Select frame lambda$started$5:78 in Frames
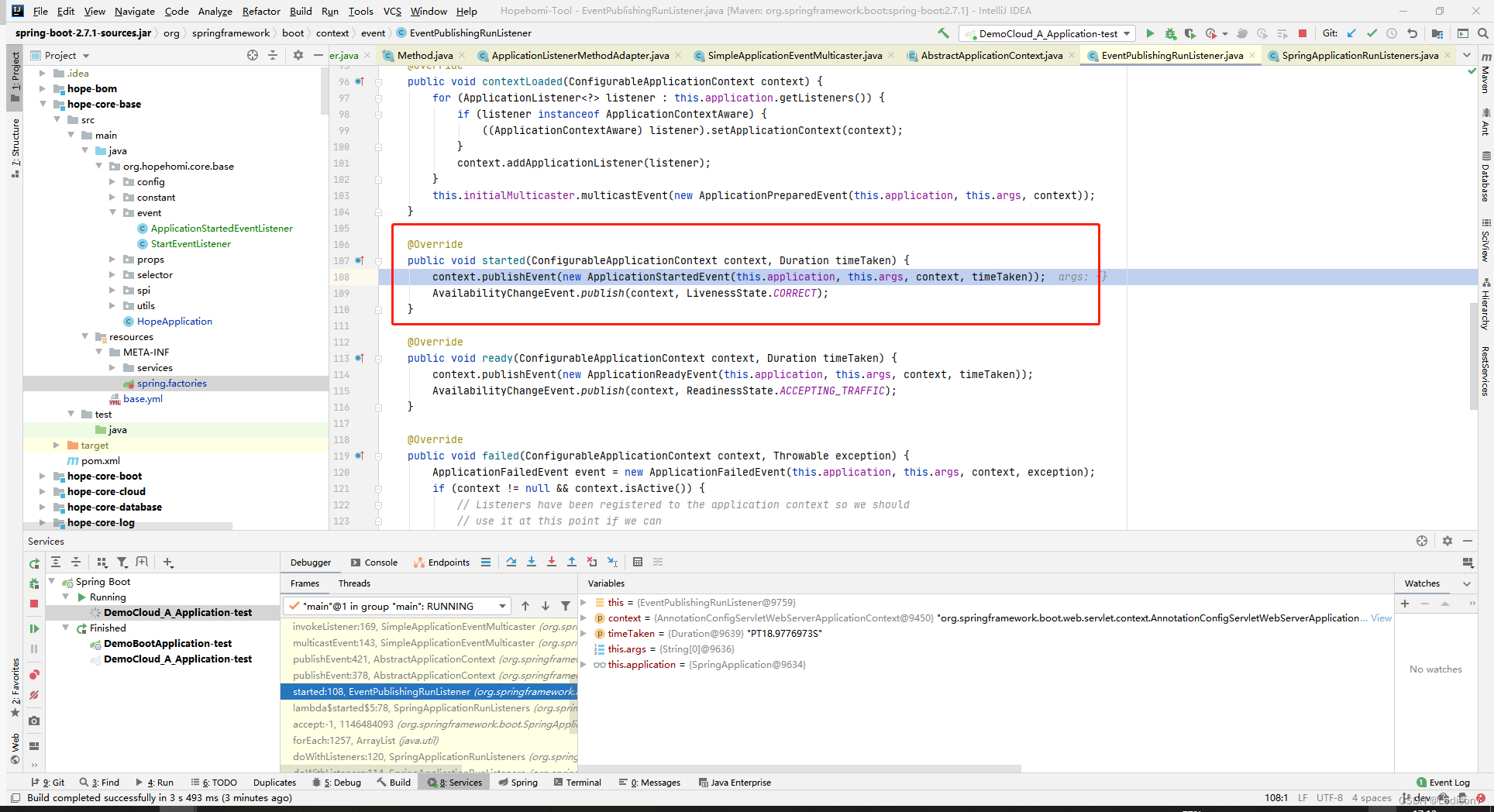 point(429,707)
